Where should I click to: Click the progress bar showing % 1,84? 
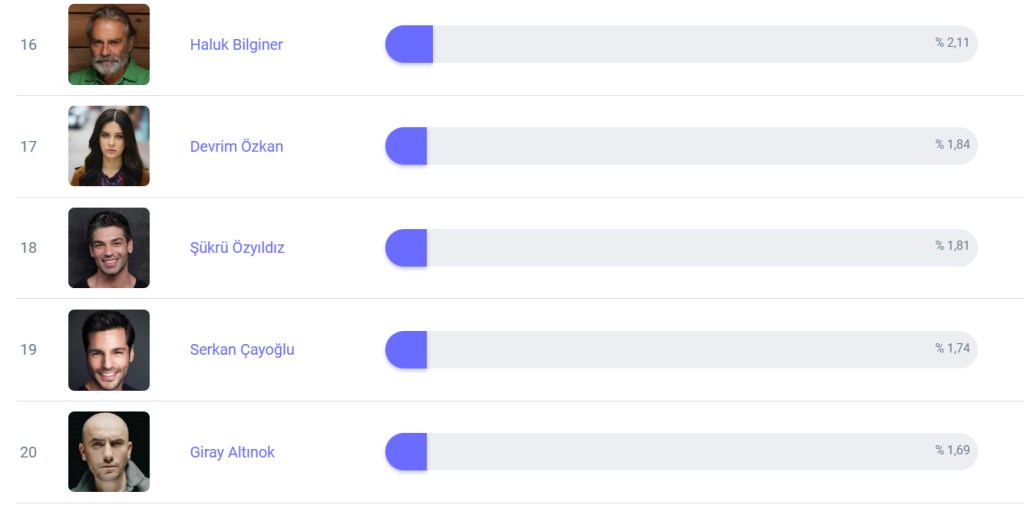pos(680,146)
